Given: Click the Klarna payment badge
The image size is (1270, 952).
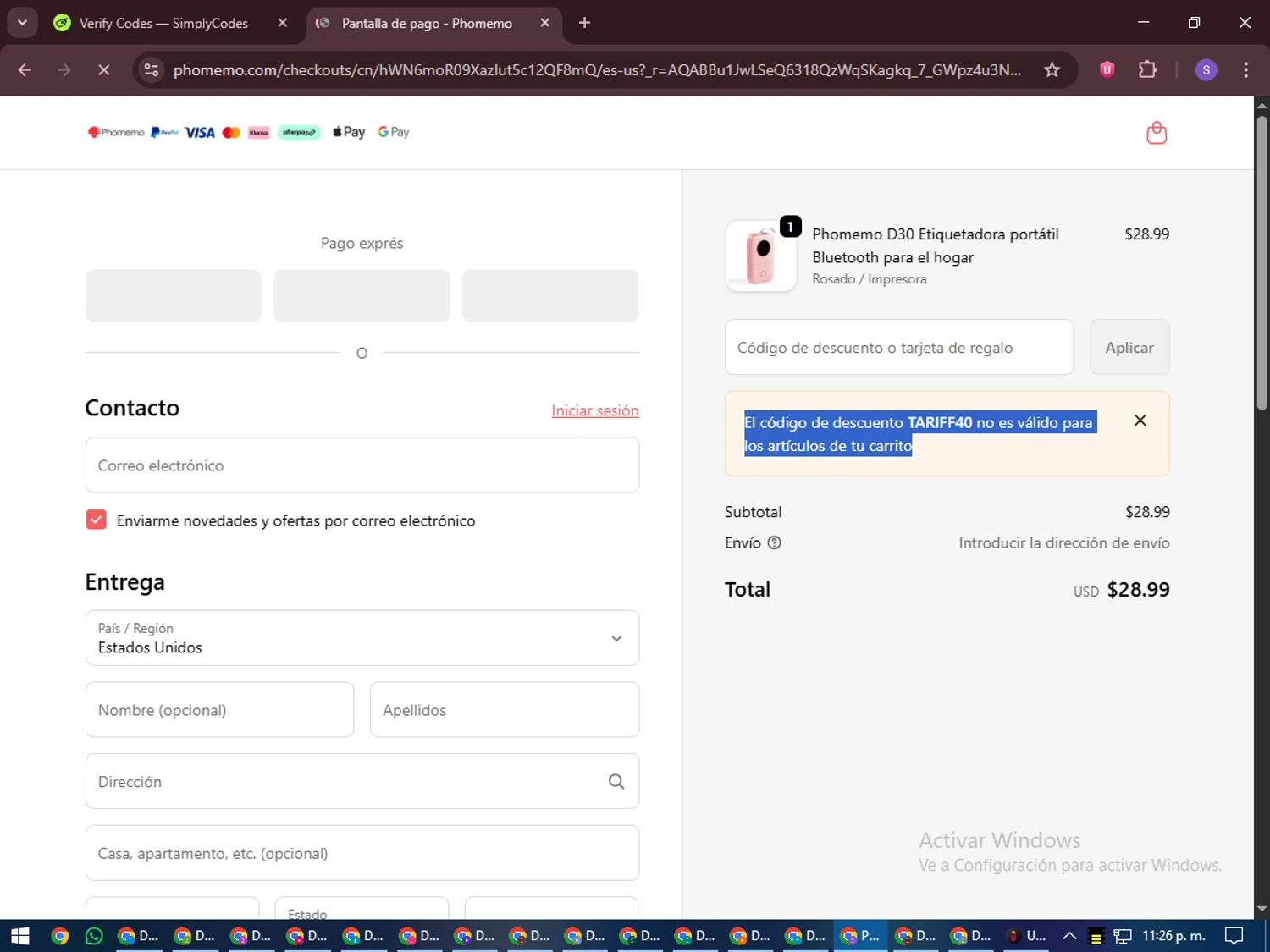Looking at the screenshot, I should point(258,132).
